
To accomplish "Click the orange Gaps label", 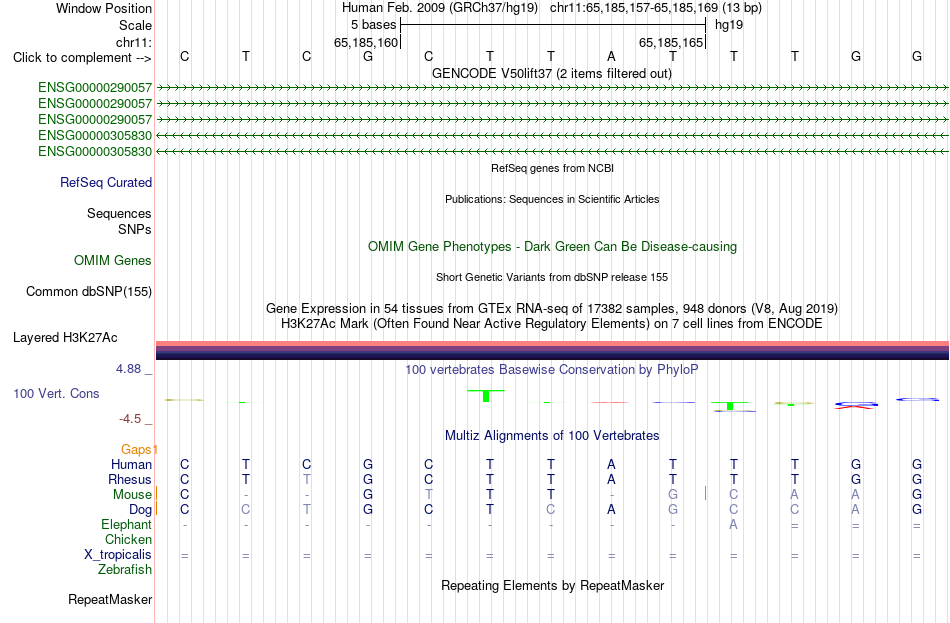I will click(136, 450).
